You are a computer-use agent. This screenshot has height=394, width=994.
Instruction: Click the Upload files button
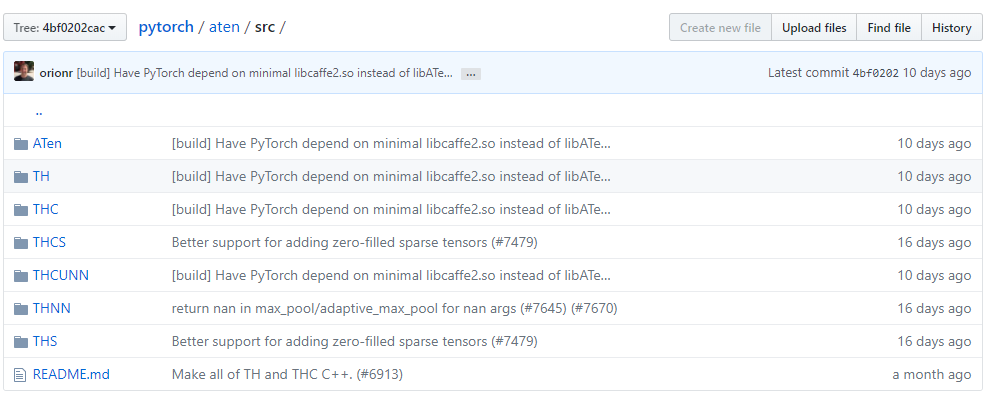[x=814, y=27]
